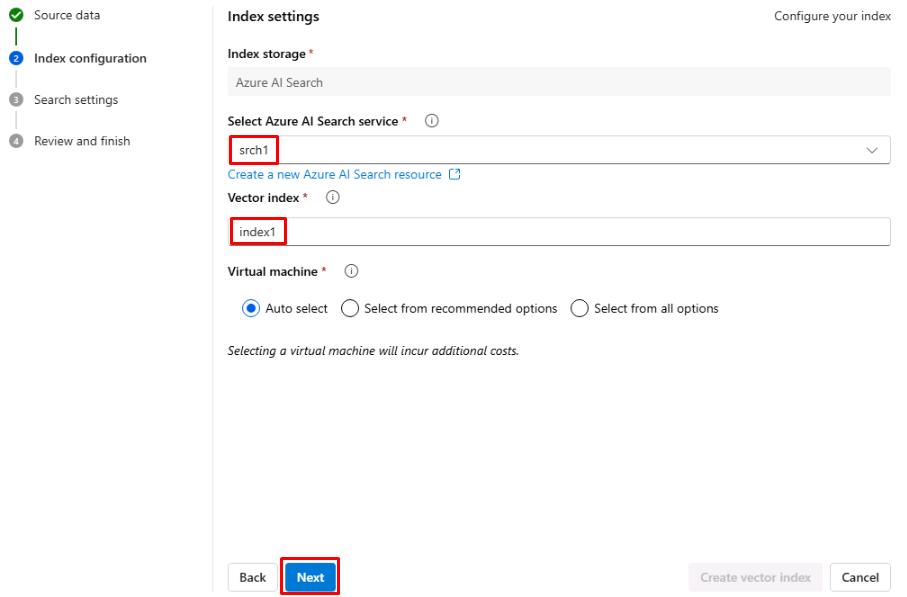Click the Vector index field containing index1
The width and height of the screenshot is (907, 597).
pyautogui.click(x=559, y=232)
